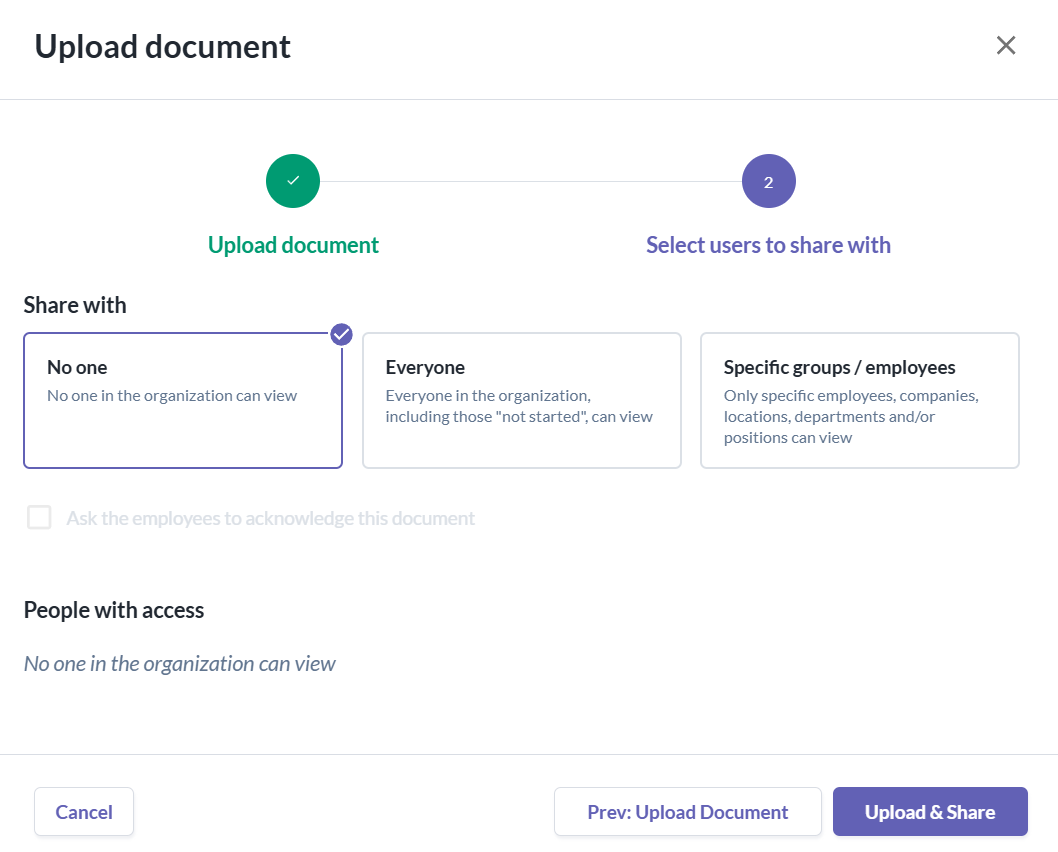Click italic text No one in the organization can view
The height and width of the screenshot is (852, 1058).
[x=179, y=664]
